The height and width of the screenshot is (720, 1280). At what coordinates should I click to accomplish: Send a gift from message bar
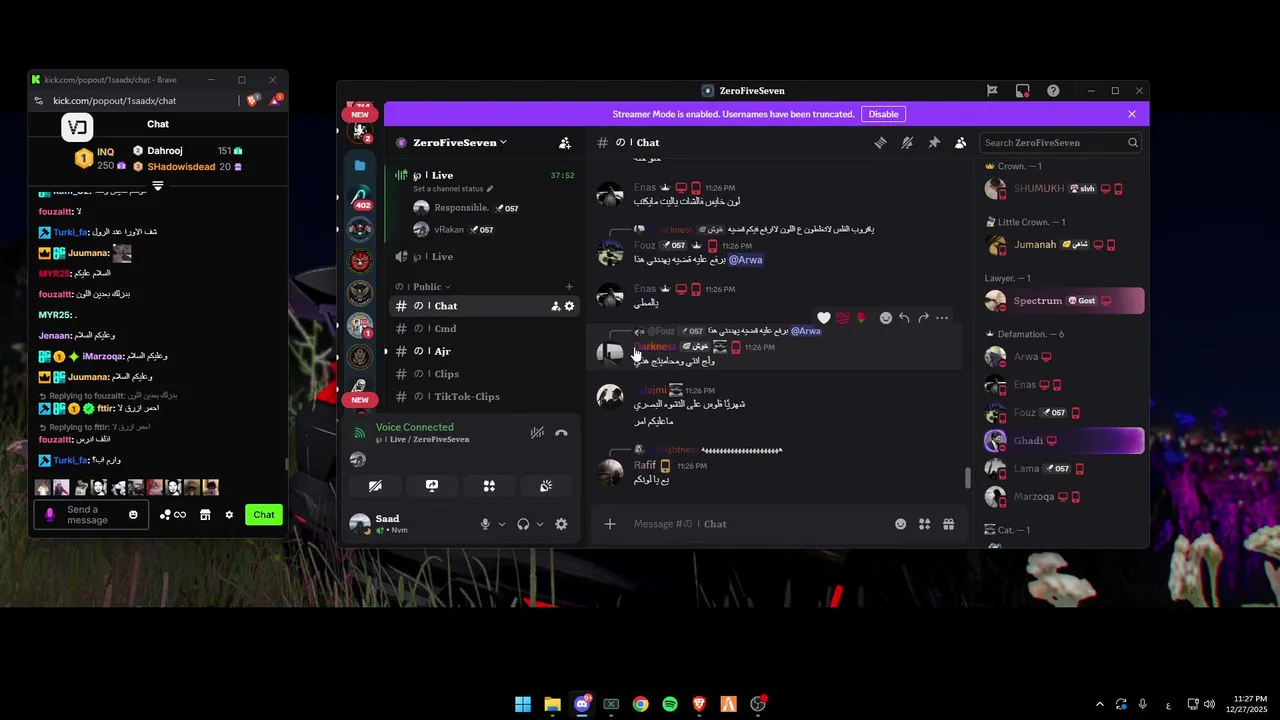(x=948, y=524)
